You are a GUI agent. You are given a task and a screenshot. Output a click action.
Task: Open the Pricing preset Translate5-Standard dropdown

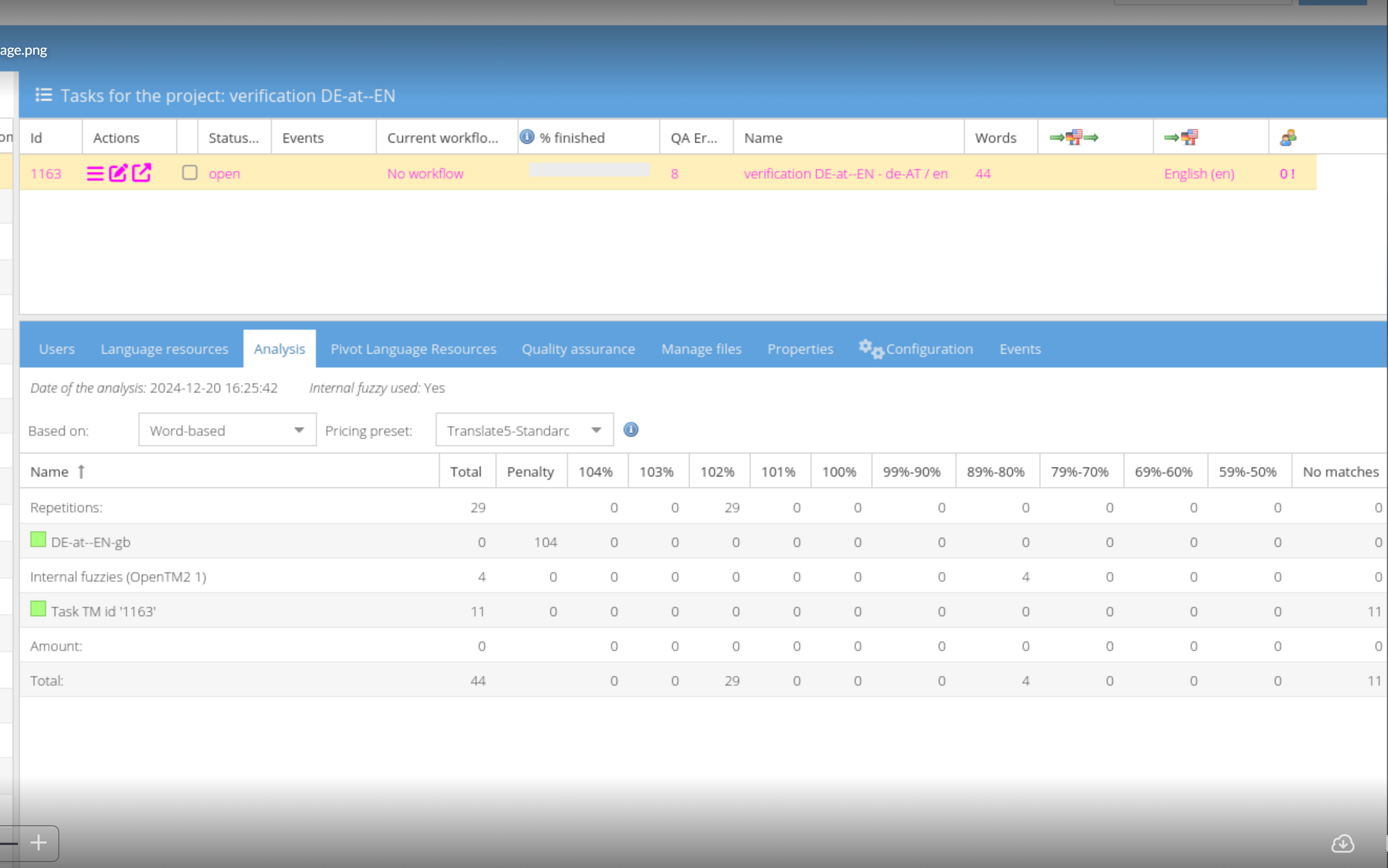(596, 430)
